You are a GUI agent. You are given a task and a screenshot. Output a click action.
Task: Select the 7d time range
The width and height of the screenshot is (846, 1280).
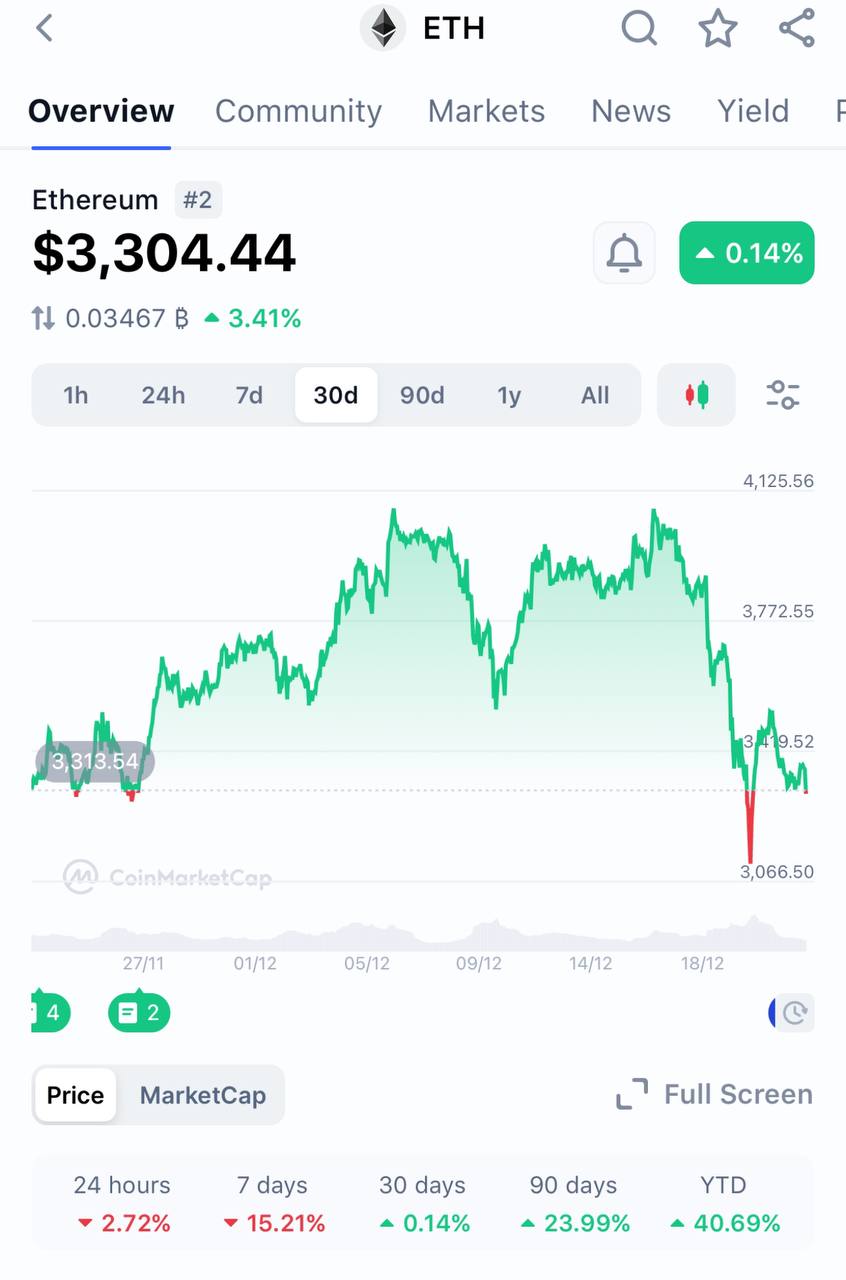click(249, 395)
